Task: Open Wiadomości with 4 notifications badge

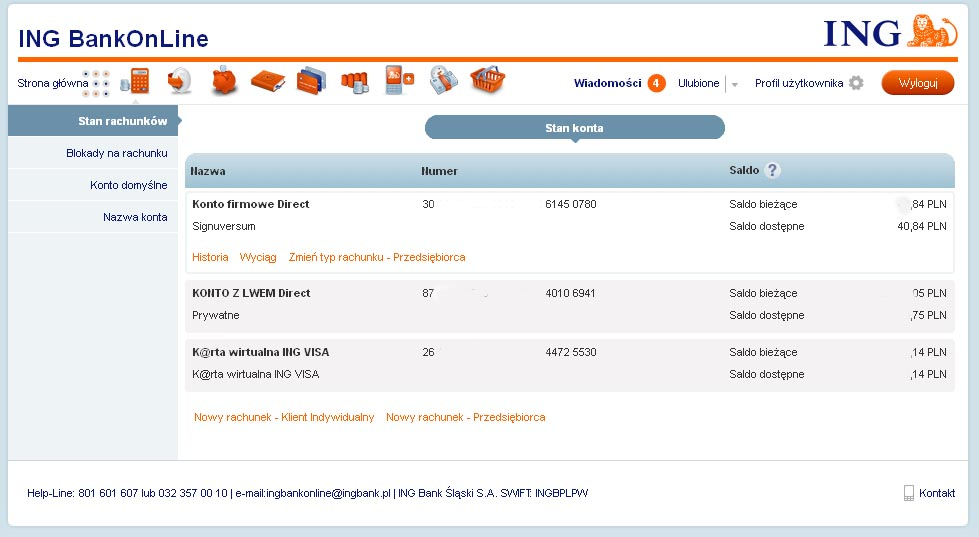Action: pyautogui.click(x=618, y=83)
